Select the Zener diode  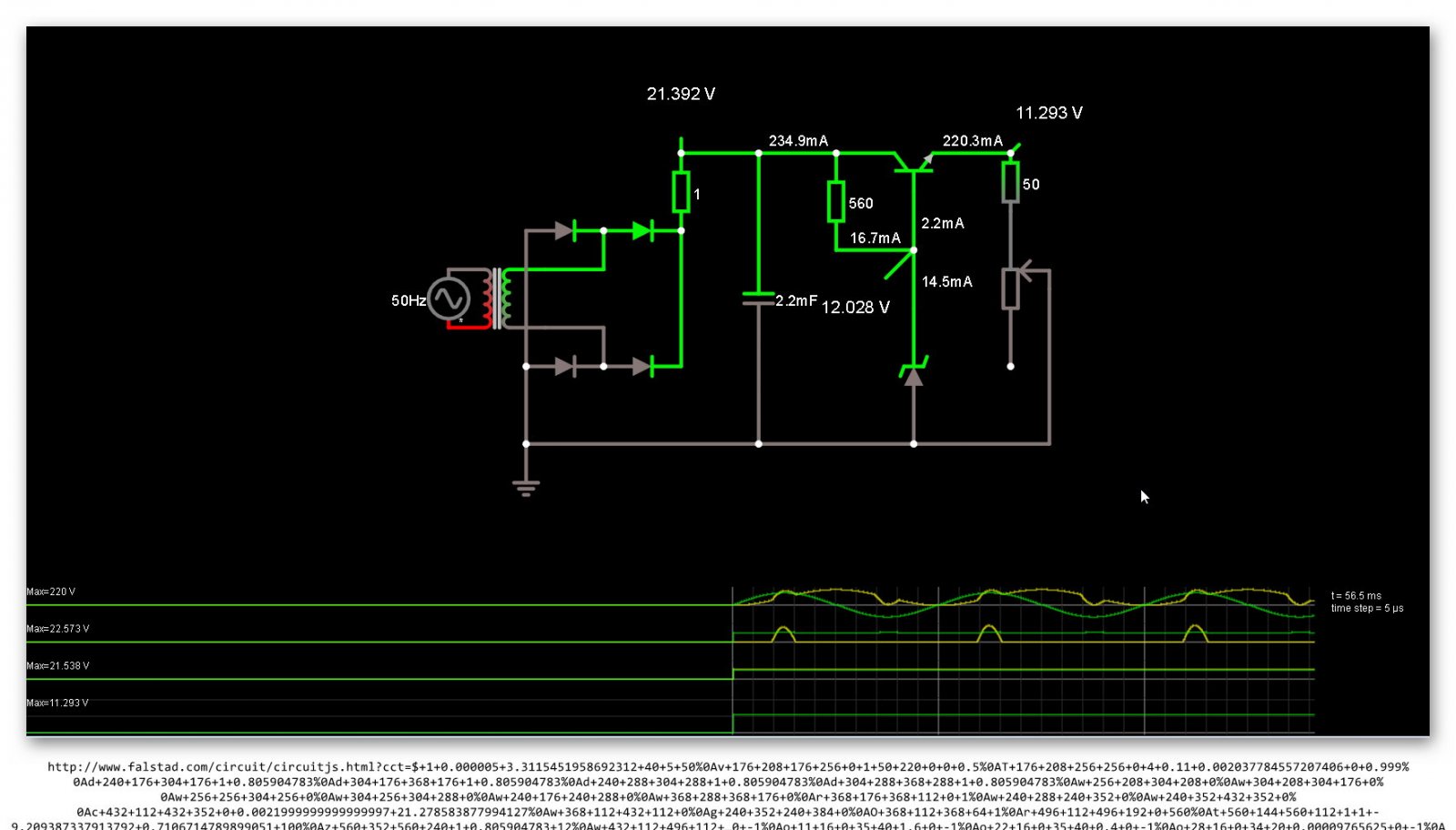coord(913,371)
